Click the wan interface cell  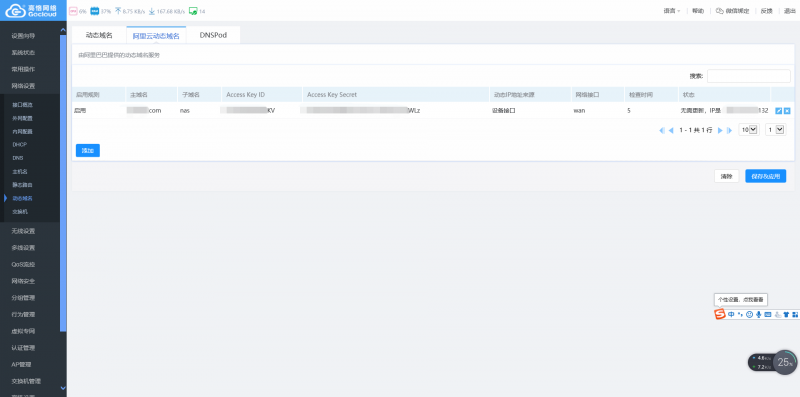tap(579, 111)
